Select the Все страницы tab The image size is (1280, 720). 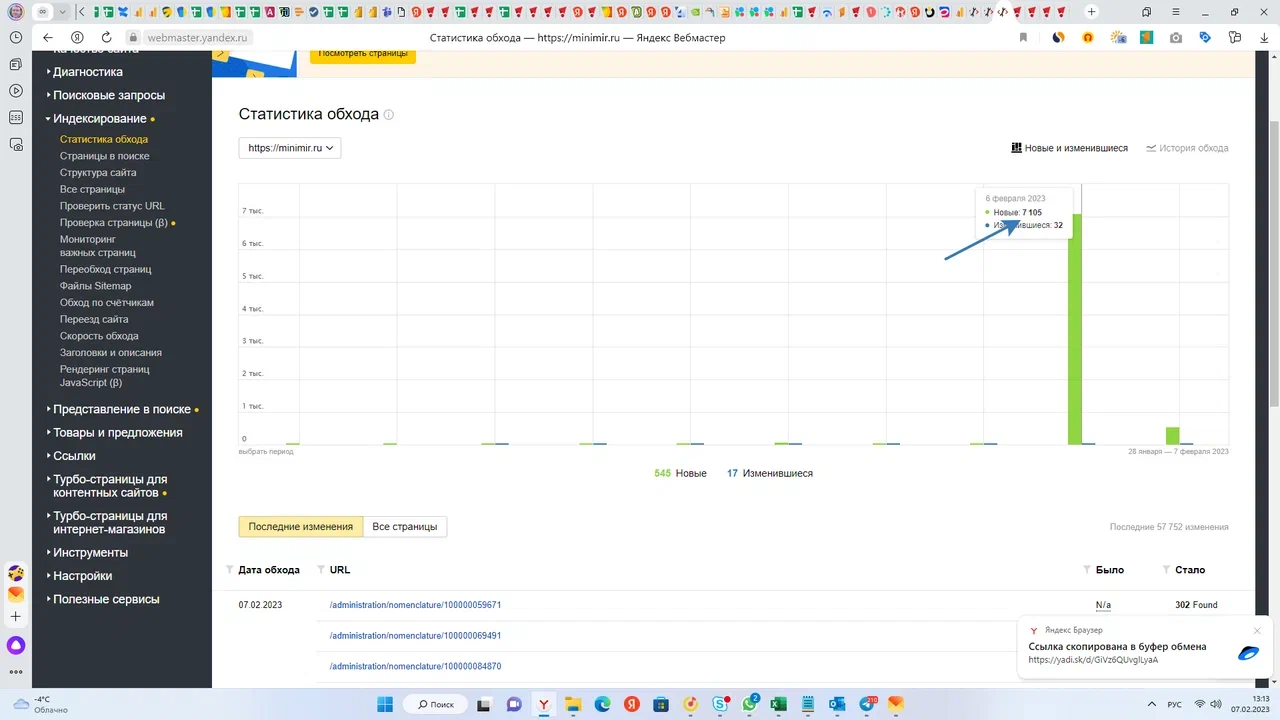(404, 527)
